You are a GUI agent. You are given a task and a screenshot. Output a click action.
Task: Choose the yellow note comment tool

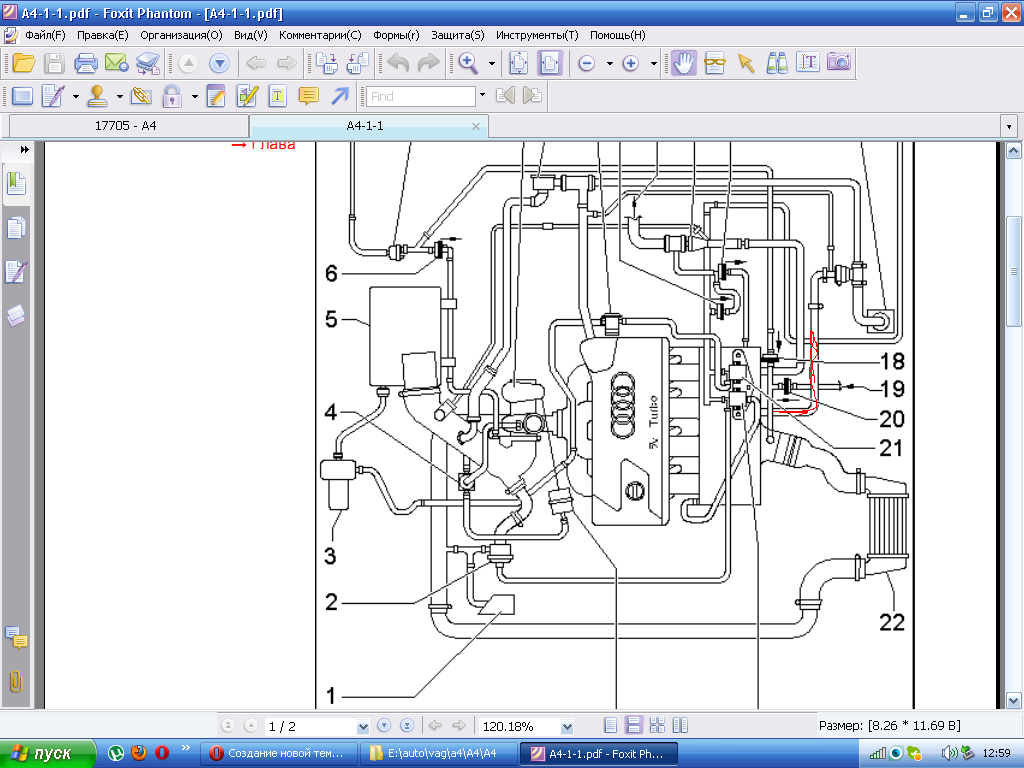[308, 96]
